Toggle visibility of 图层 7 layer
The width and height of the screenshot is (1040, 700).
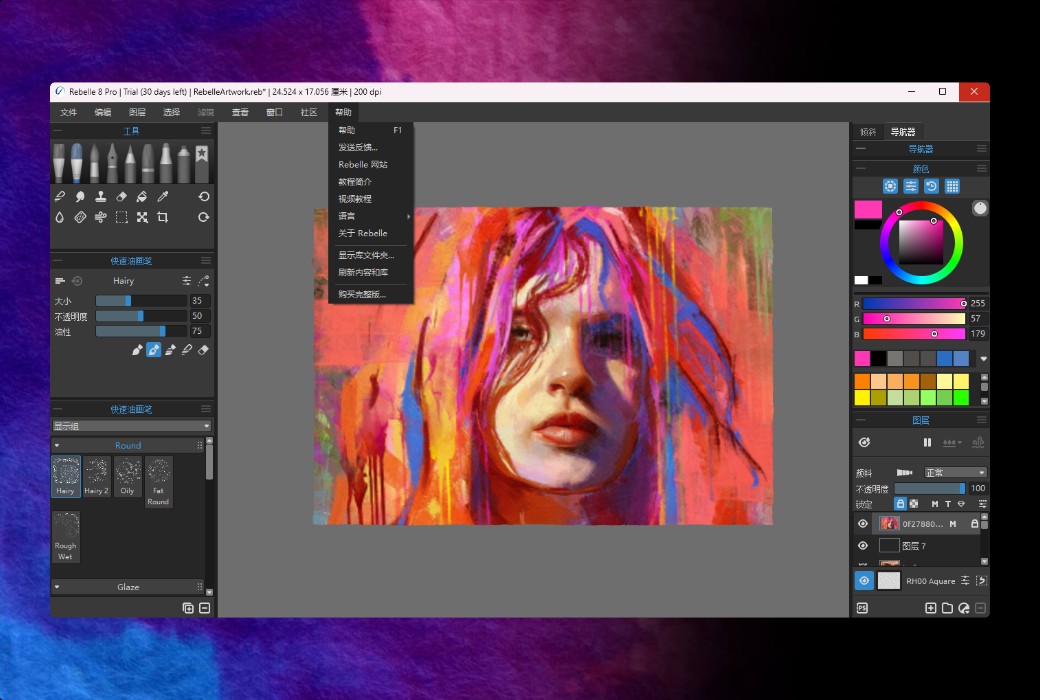tap(863, 546)
